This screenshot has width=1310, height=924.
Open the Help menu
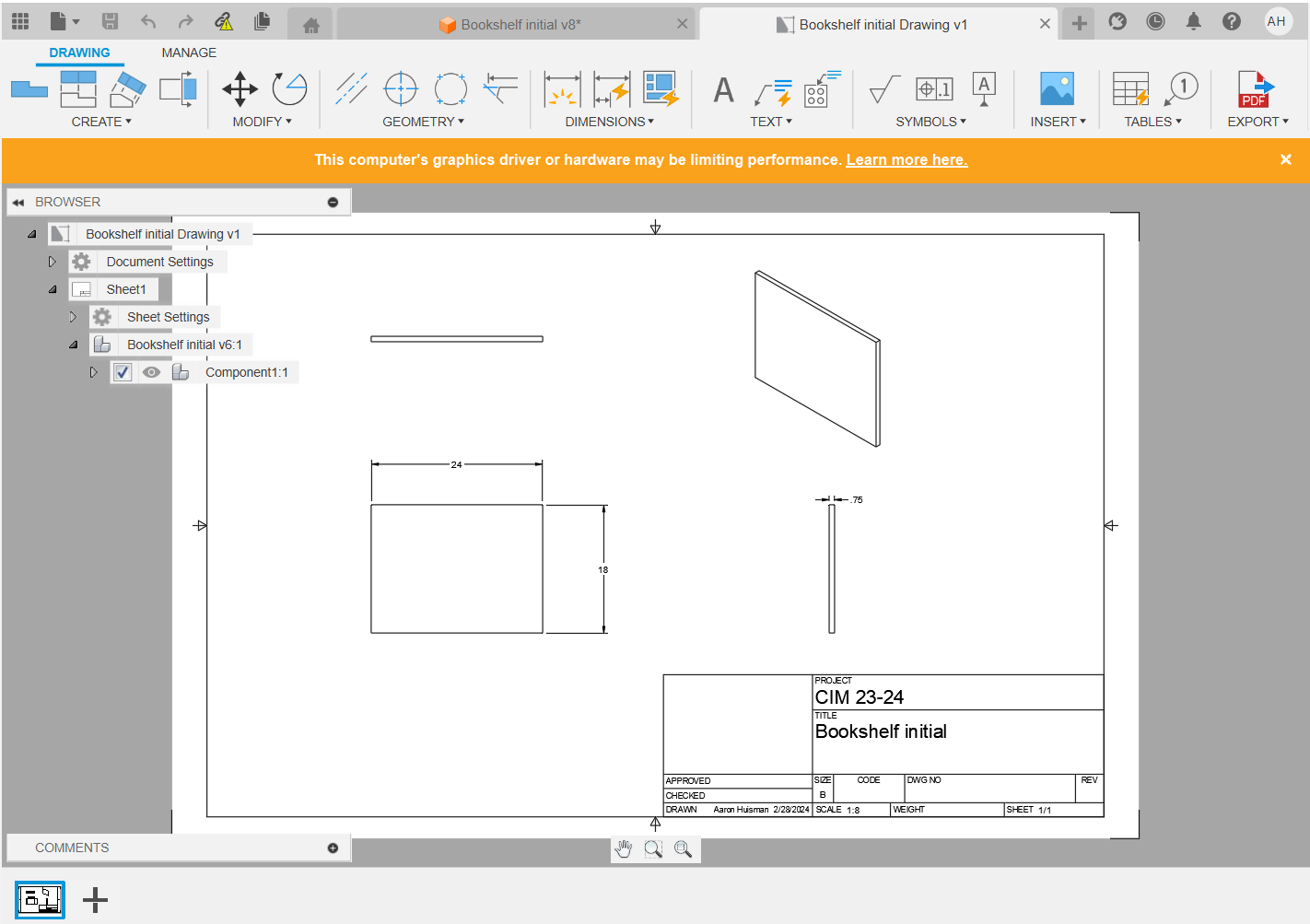pos(1231,21)
